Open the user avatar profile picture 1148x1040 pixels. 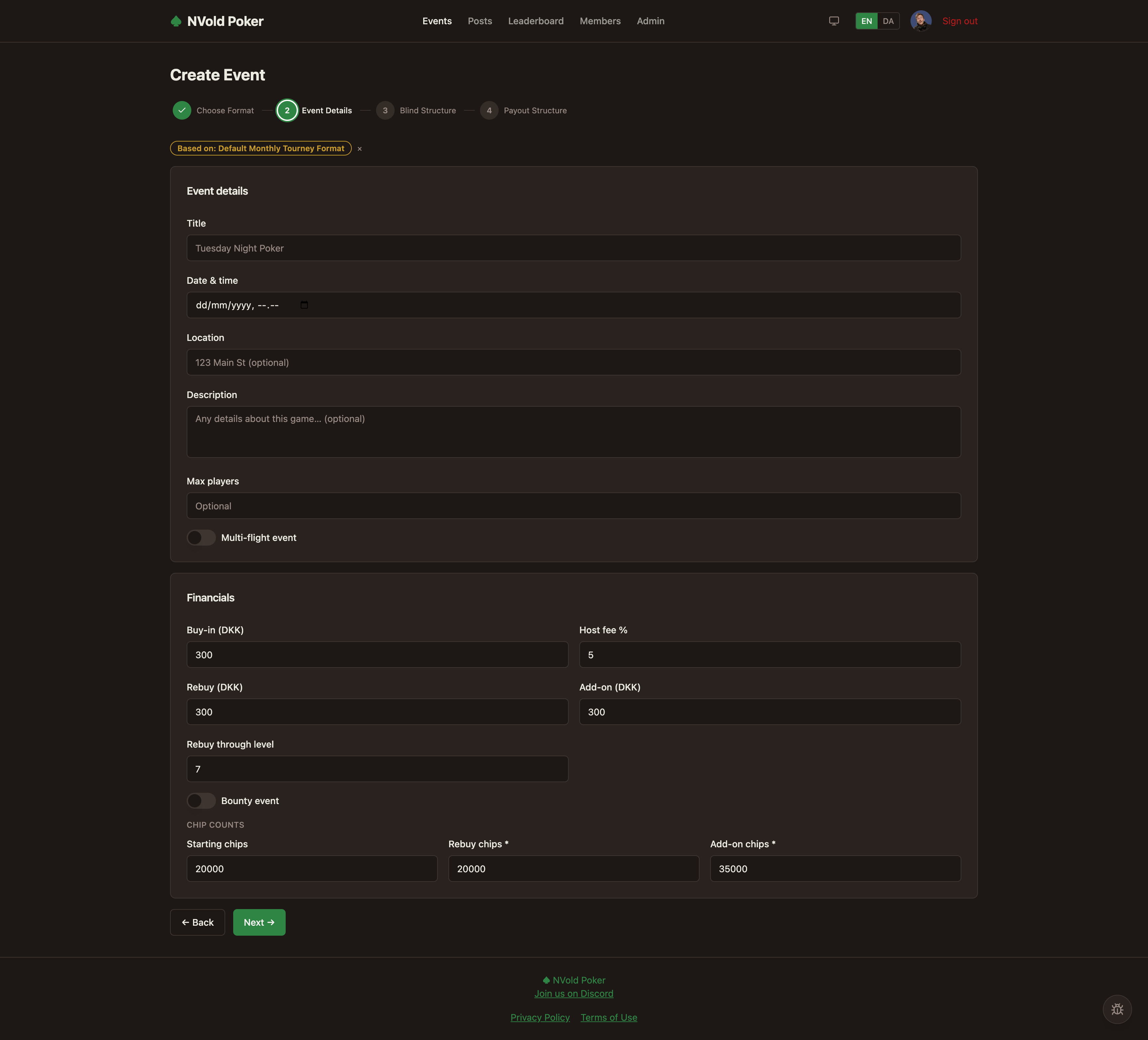921,21
